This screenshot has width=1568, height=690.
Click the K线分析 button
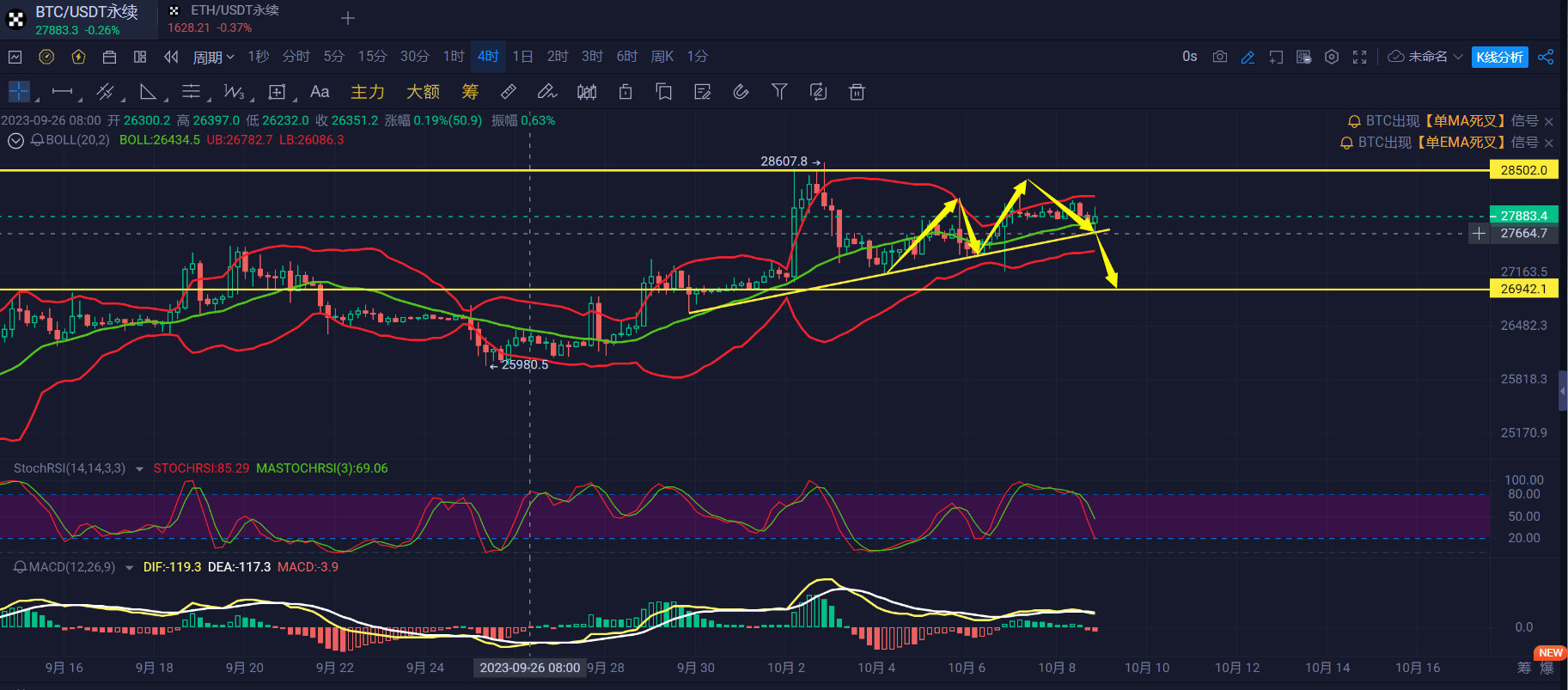pos(1499,57)
